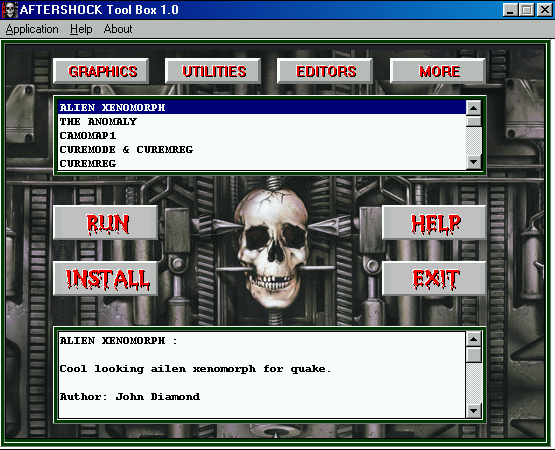Viewport: 555px width, 450px height.
Task: Click the RUN button
Action: coord(105,223)
